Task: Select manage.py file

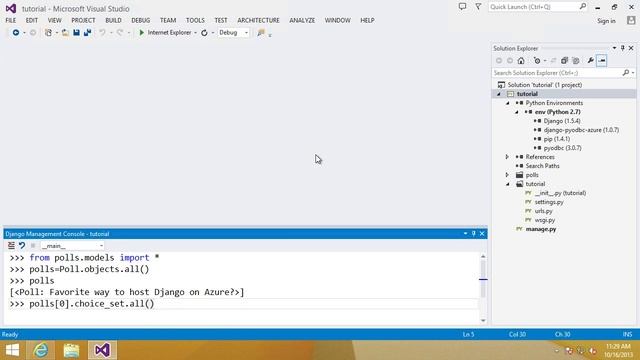Action: click(540, 229)
